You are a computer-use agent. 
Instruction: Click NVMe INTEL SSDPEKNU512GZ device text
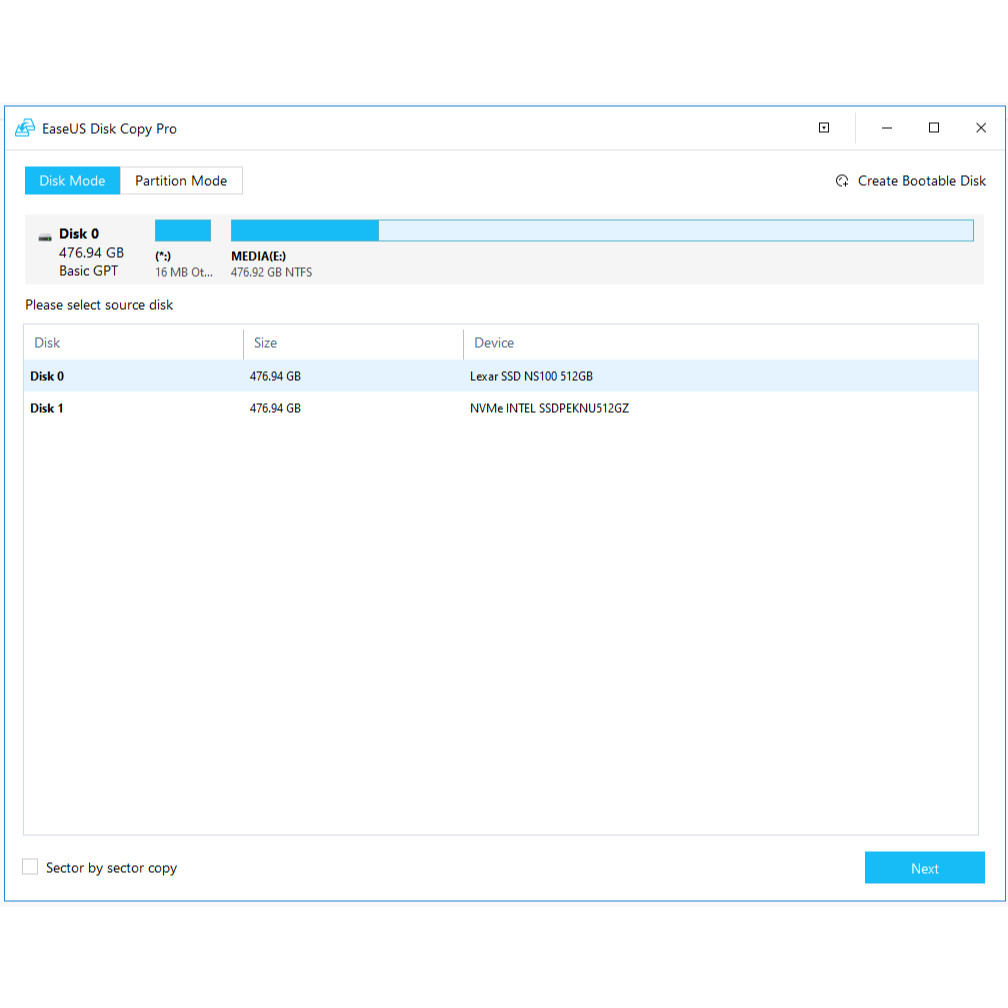pos(549,408)
